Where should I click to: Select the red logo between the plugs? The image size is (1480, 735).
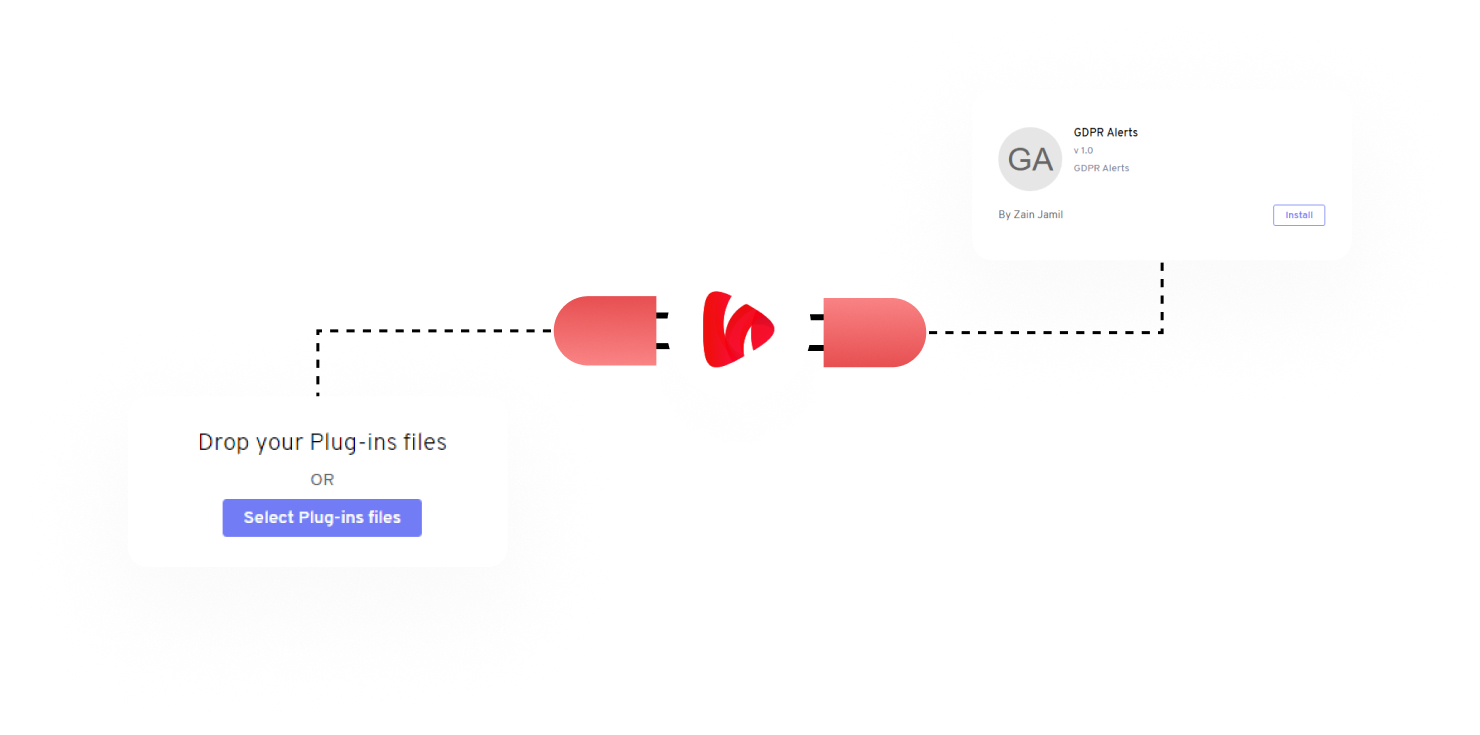pyautogui.click(x=738, y=330)
